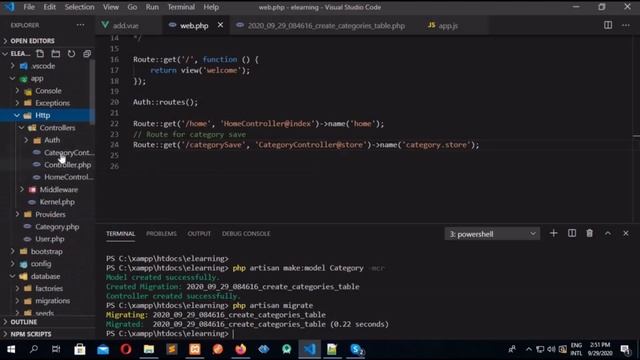The height and width of the screenshot is (360, 640).
Task: Expand the factories folder
Action: [x=49, y=289]
